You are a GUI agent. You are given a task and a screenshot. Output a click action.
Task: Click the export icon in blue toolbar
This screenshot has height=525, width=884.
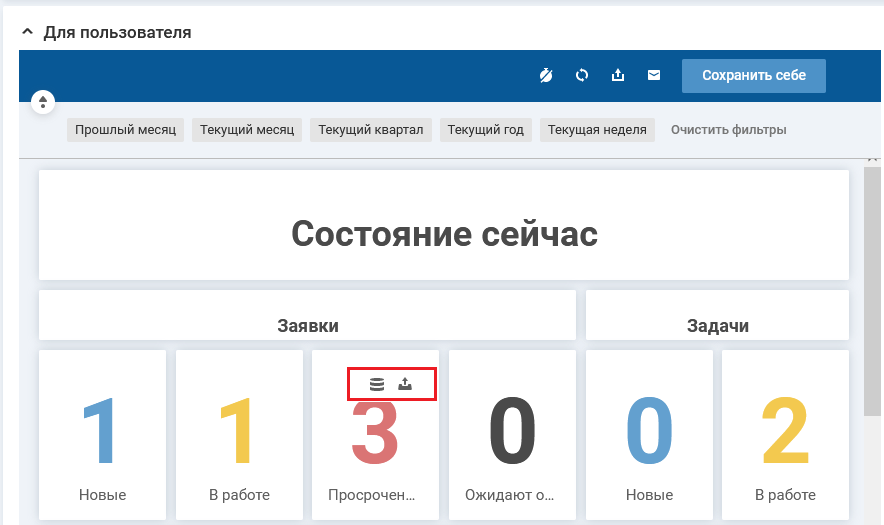[618, 75]
